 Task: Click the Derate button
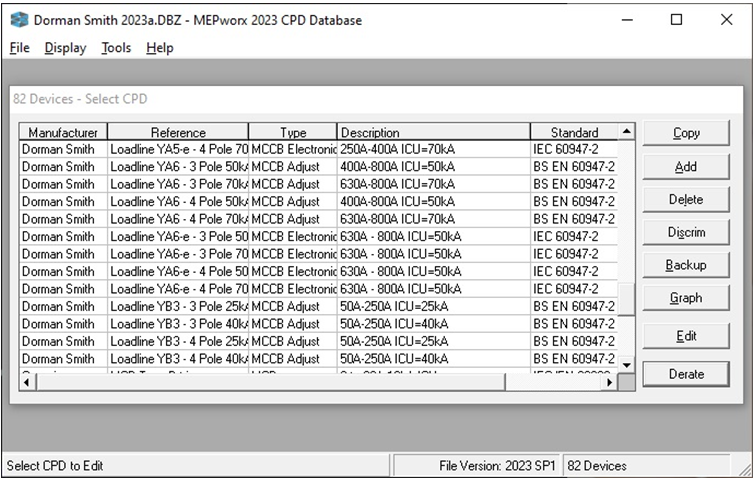tap(686, 374)
